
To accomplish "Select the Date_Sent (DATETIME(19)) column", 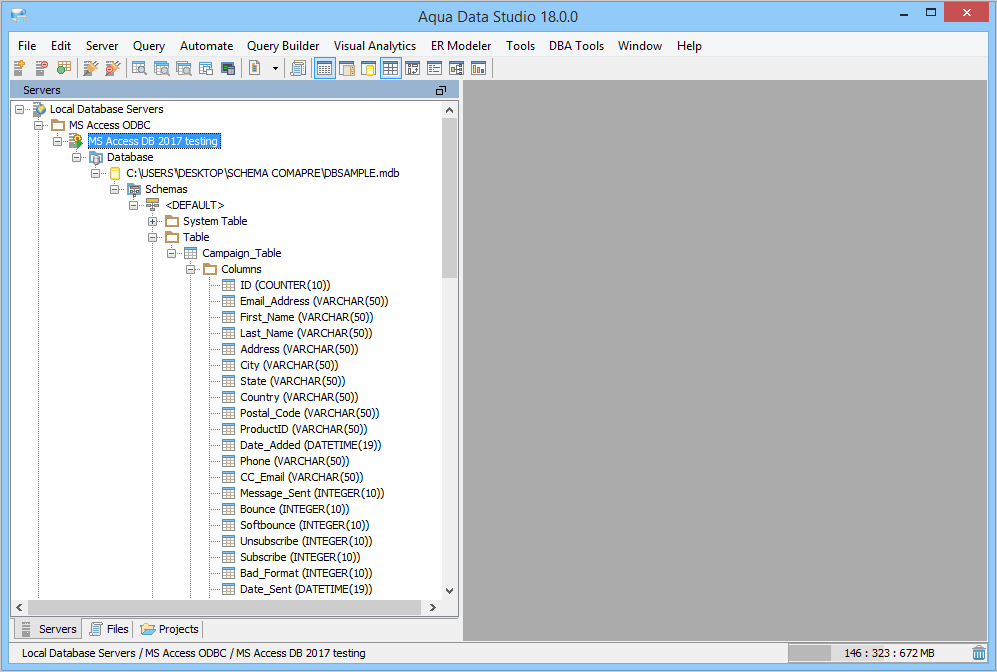I will [306, 589].
